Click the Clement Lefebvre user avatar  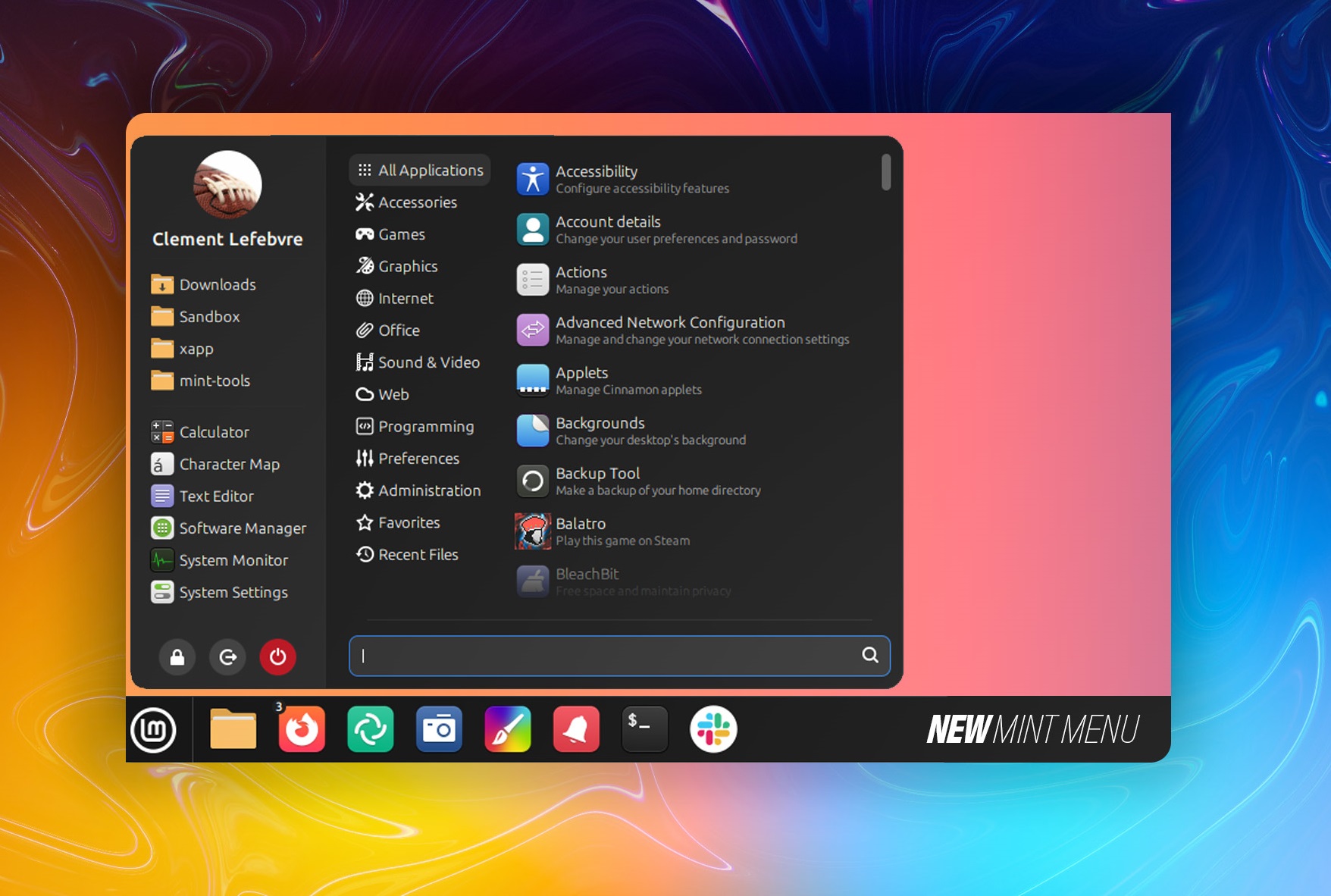click(x=227, y=184)
